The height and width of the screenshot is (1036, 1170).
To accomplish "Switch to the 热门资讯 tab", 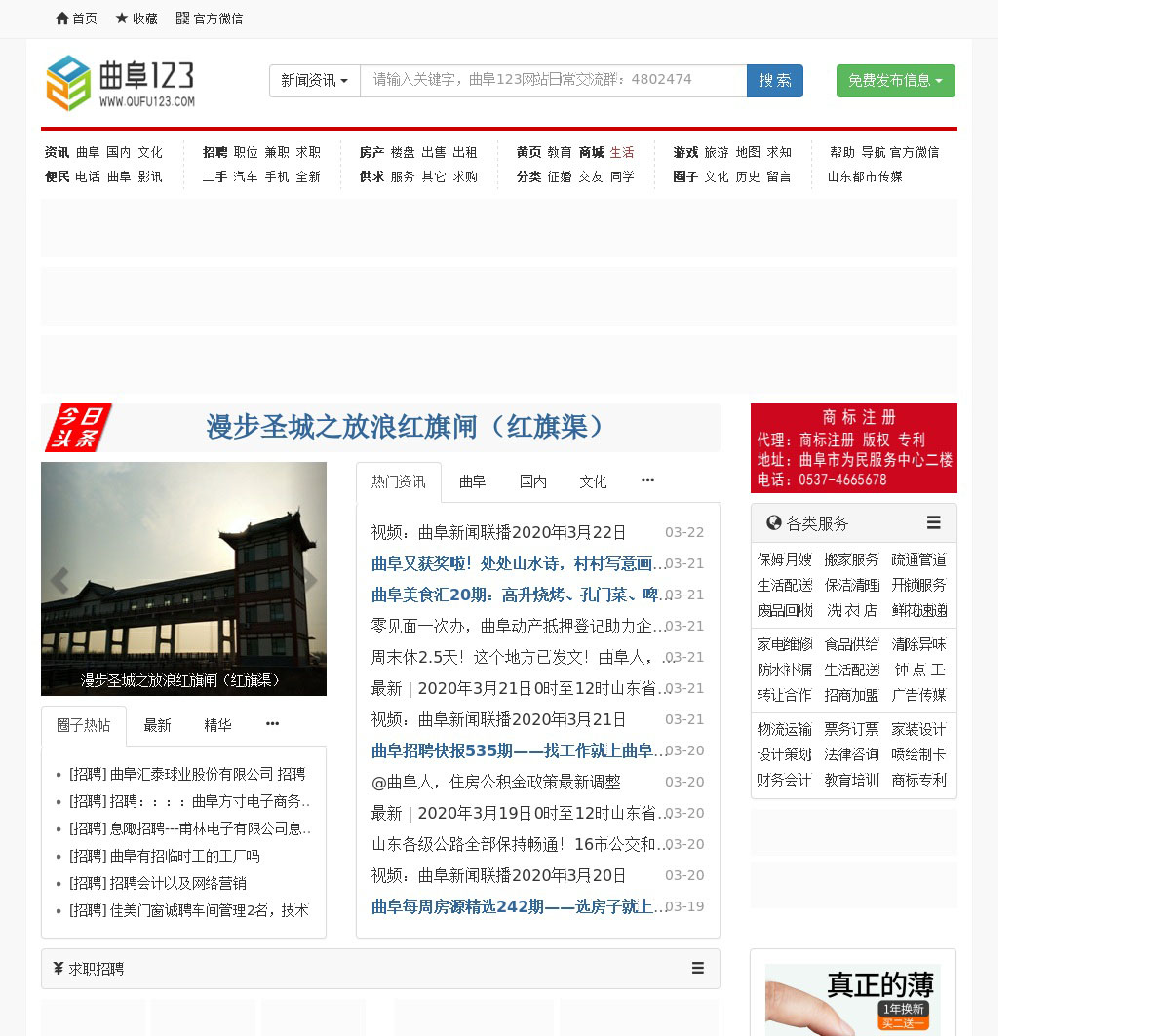I will pyautogui.click(x=399, y=481).
